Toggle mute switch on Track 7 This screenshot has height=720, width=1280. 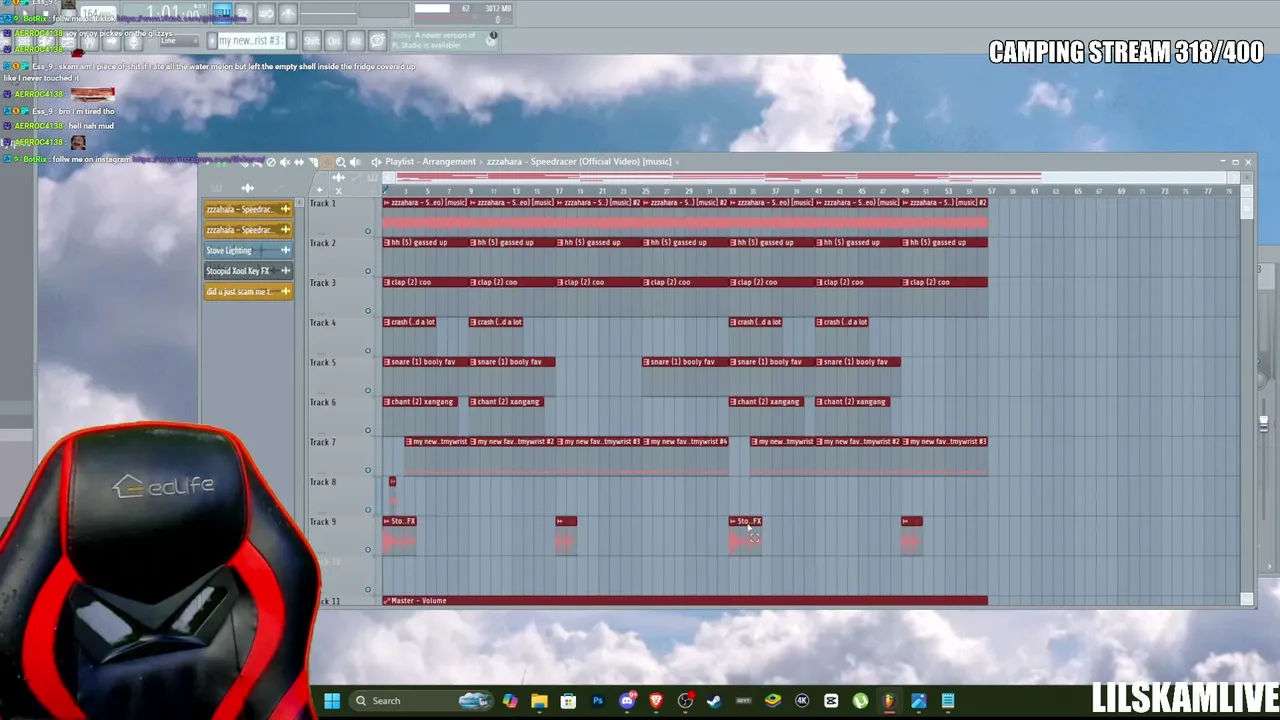(368, 470)
